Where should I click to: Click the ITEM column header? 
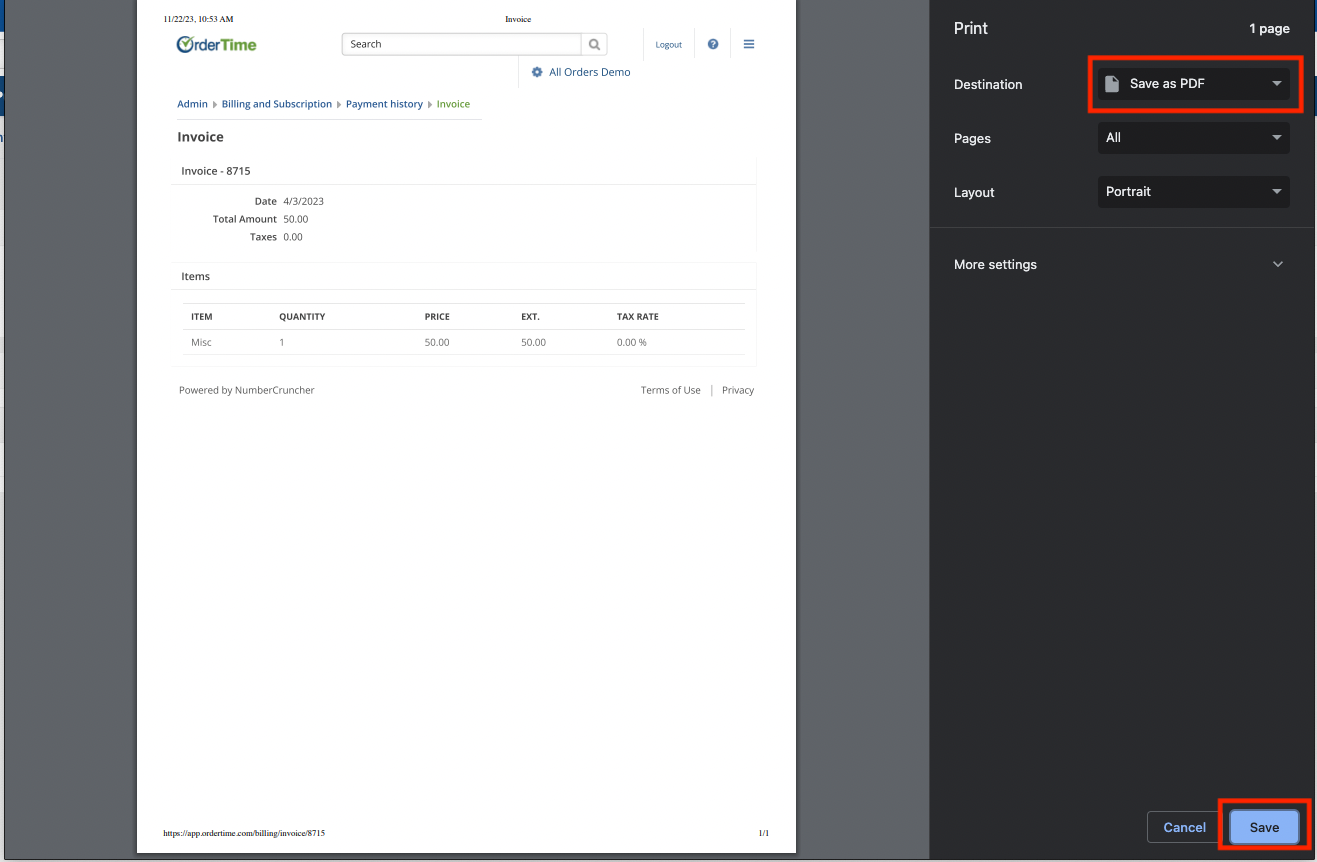(202, 317)
